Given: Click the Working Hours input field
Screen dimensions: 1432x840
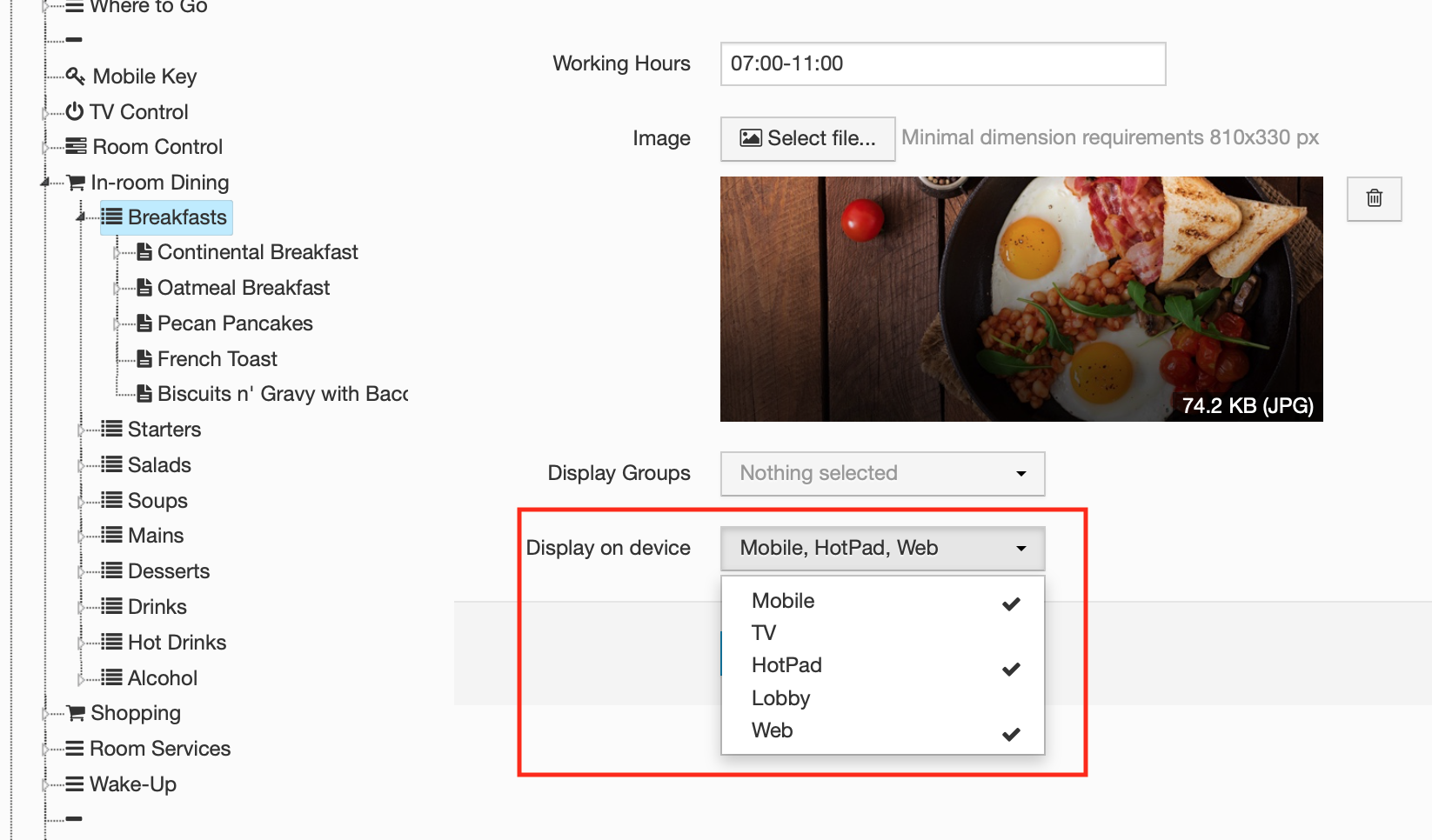Looking at the screenshot, I should 943,63.
